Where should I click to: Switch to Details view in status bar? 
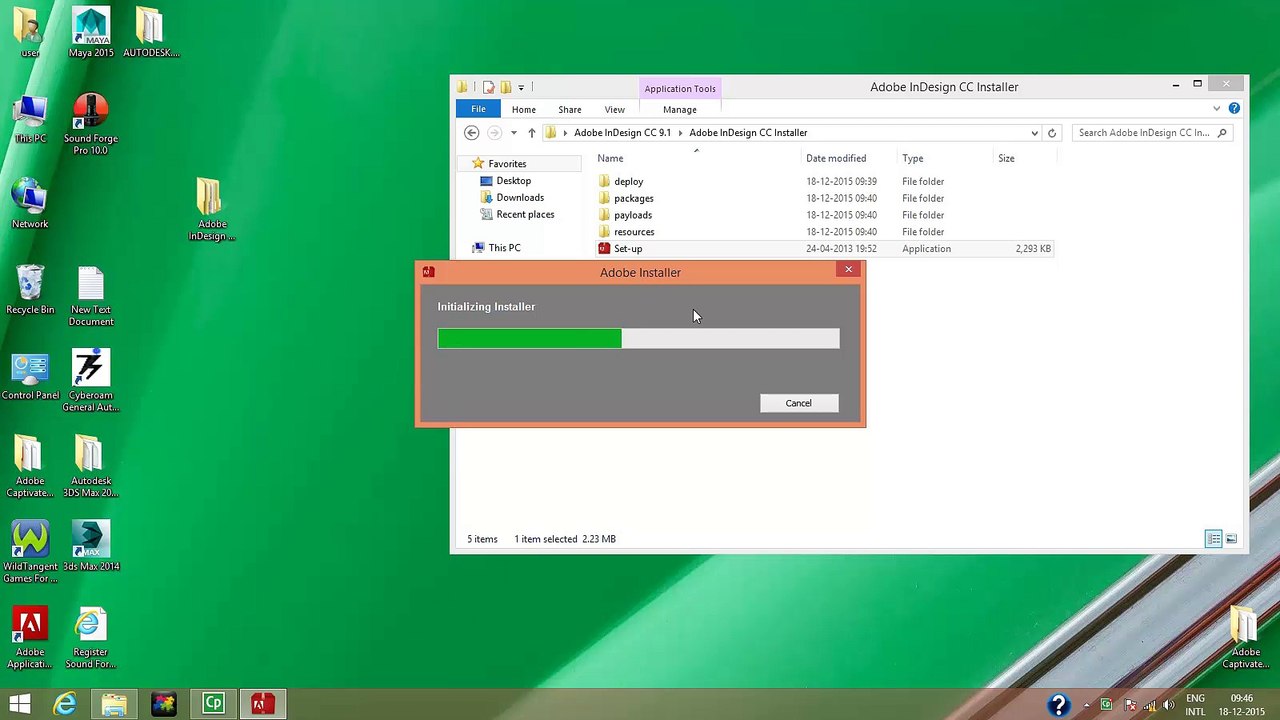point(1214,539)
